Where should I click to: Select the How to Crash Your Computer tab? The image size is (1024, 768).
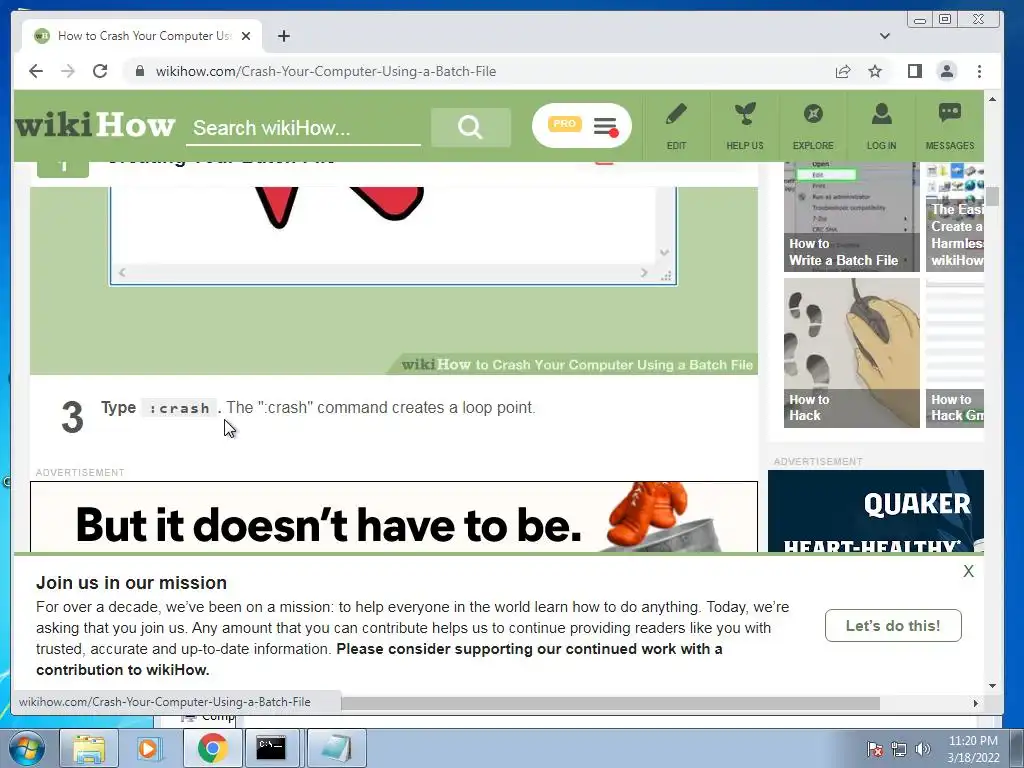pyautogui.click(x=142, y=36)
